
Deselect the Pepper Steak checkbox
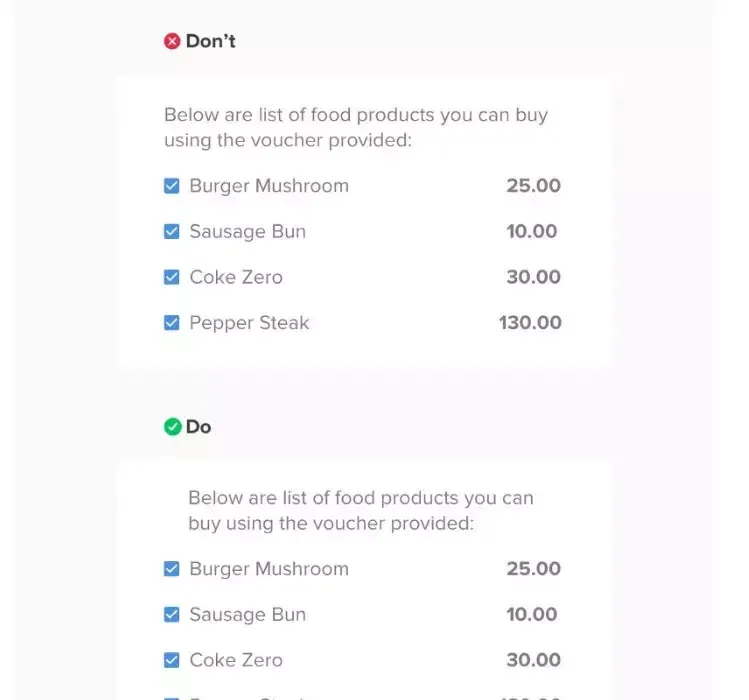[172, 323]
